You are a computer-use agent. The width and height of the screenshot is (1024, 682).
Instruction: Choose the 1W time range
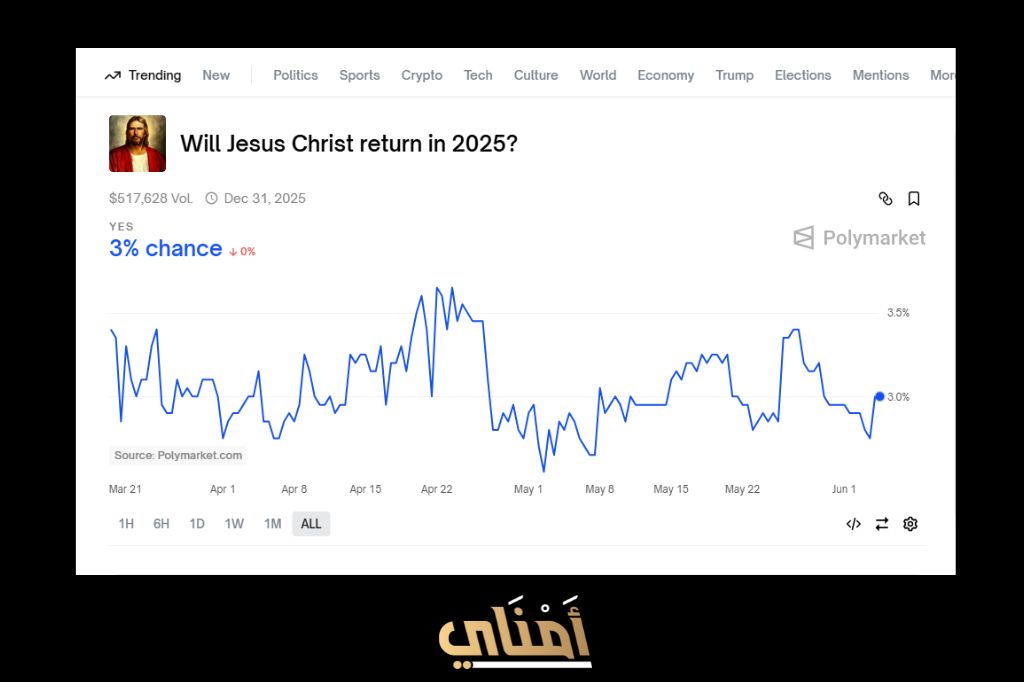234,524
